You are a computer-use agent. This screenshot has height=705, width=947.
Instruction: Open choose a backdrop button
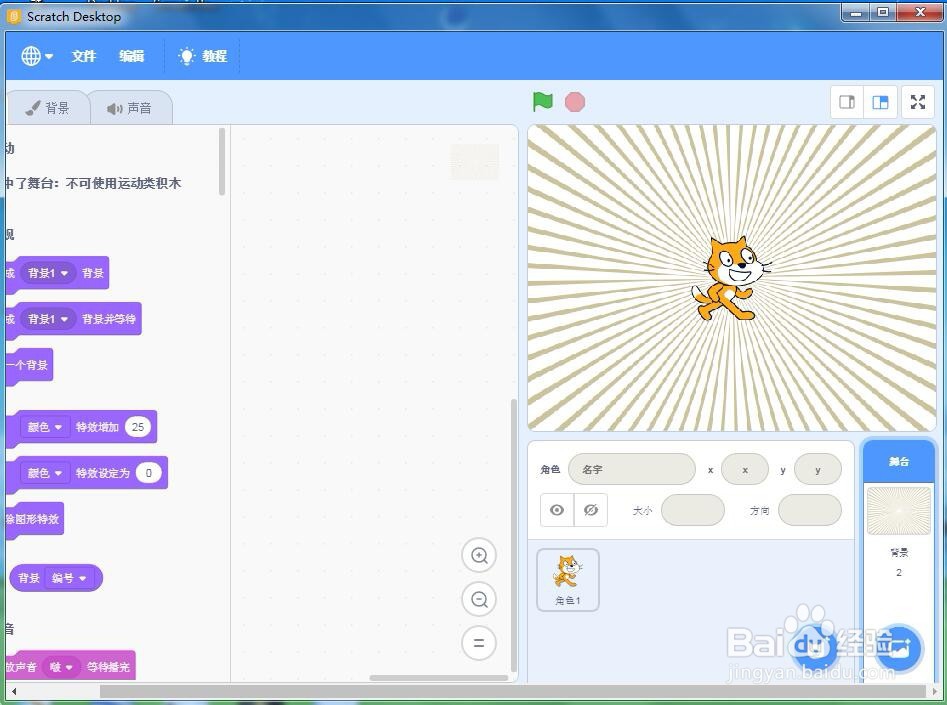[899, 649]
